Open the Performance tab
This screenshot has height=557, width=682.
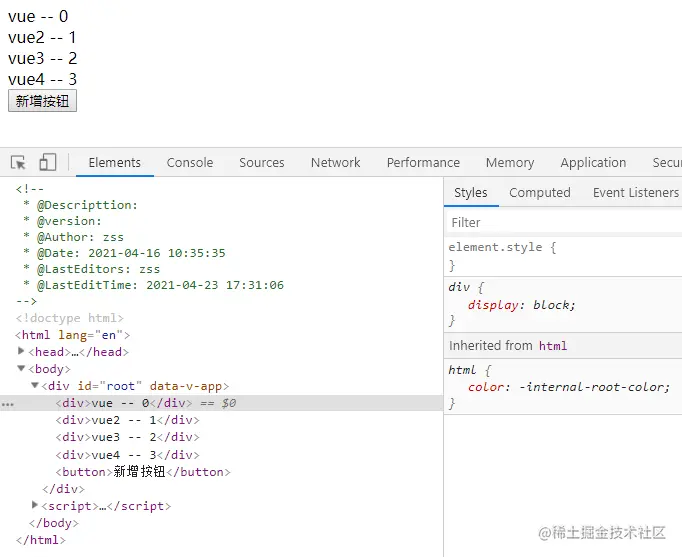(x=423, y=163)
